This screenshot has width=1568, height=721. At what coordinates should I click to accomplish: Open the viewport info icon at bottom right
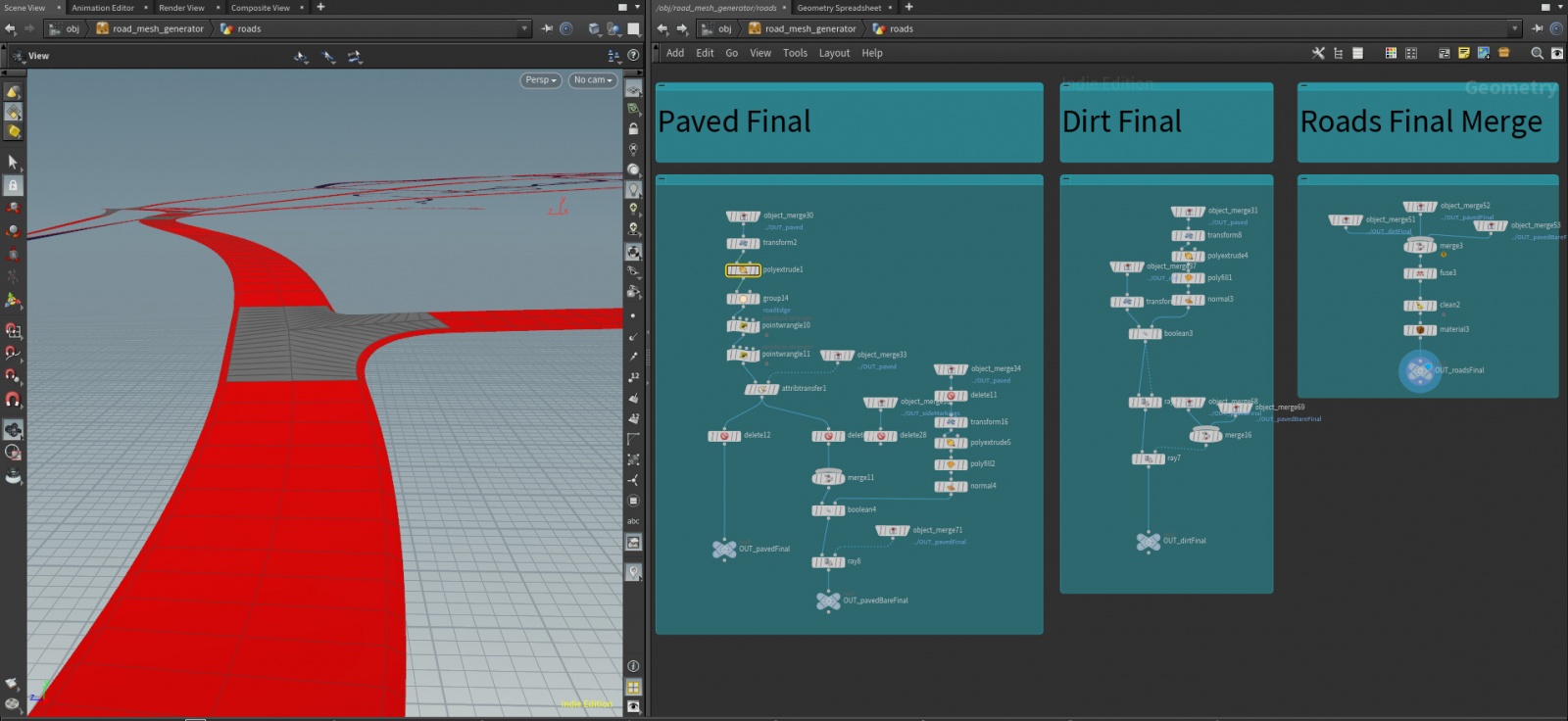[633, 666]
